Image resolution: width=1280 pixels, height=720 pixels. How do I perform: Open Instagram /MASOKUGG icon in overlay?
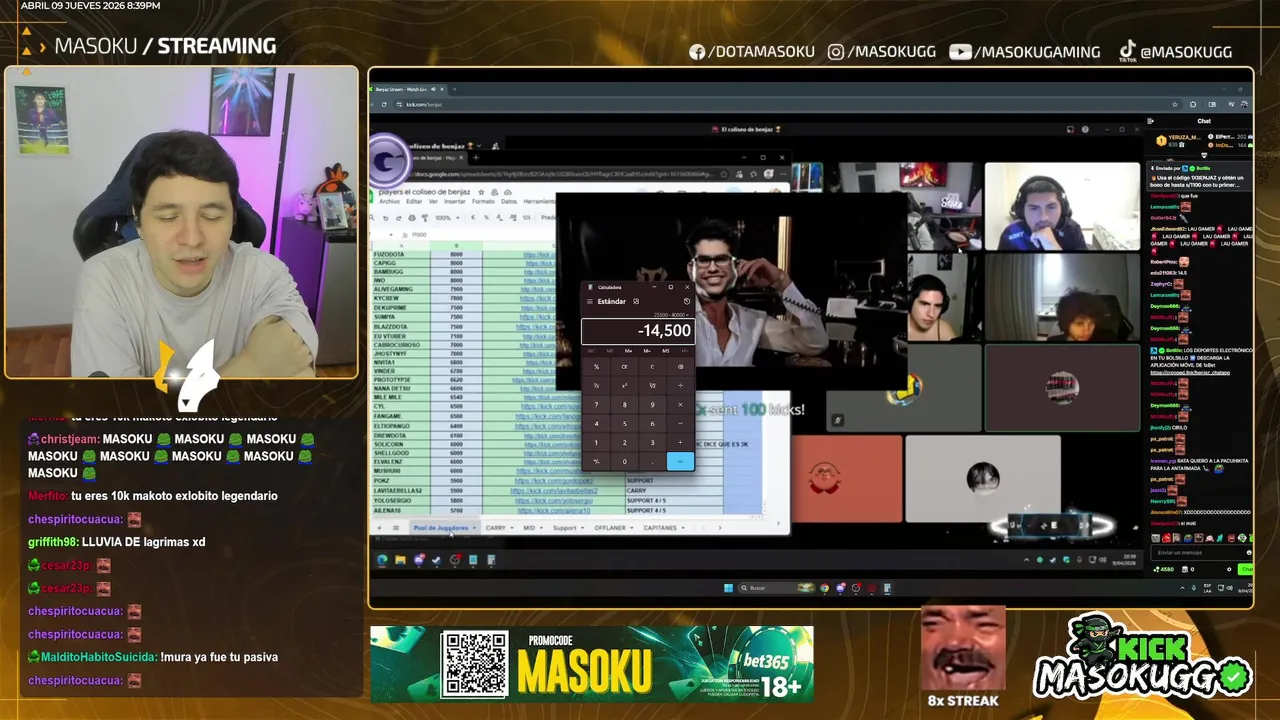(836, 52)
